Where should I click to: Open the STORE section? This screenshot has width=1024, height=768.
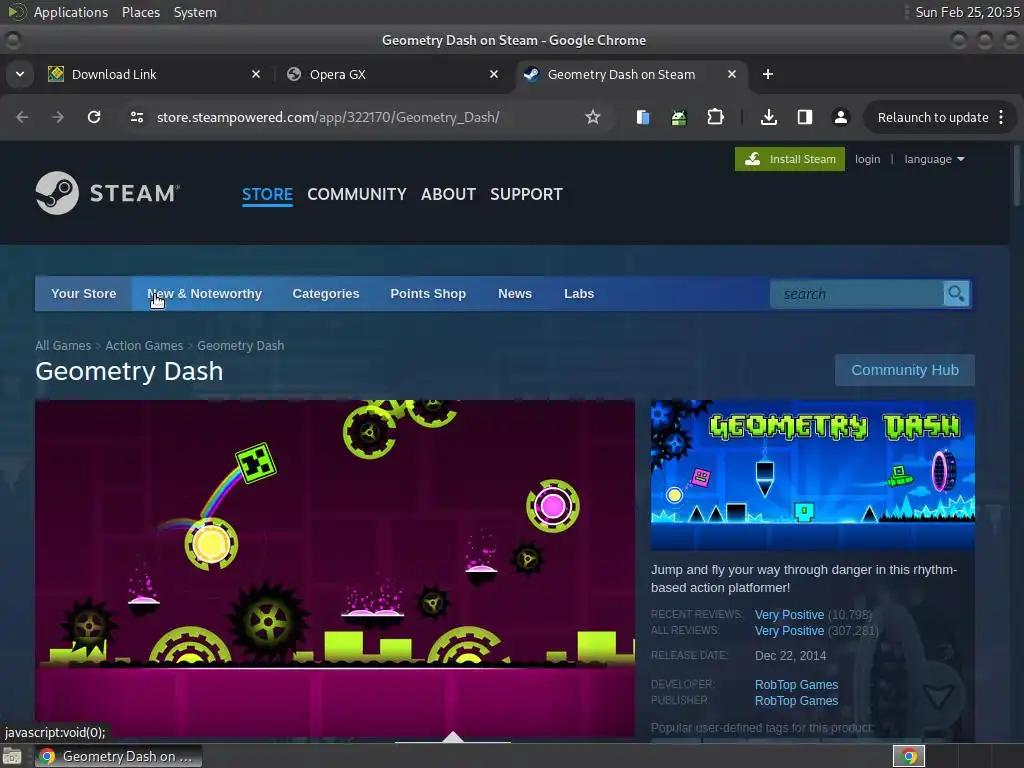(267, 195)
